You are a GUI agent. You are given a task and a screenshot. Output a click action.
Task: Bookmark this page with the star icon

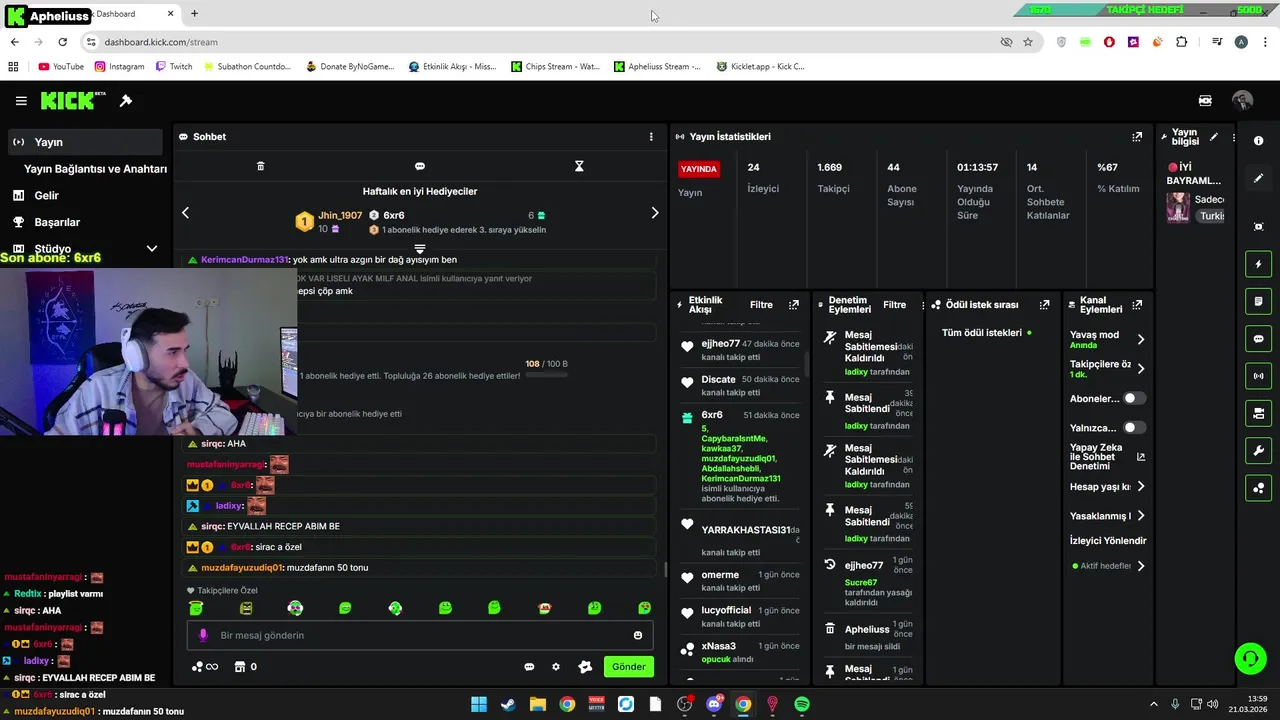pyautogui.click(x=1028, y=42)
